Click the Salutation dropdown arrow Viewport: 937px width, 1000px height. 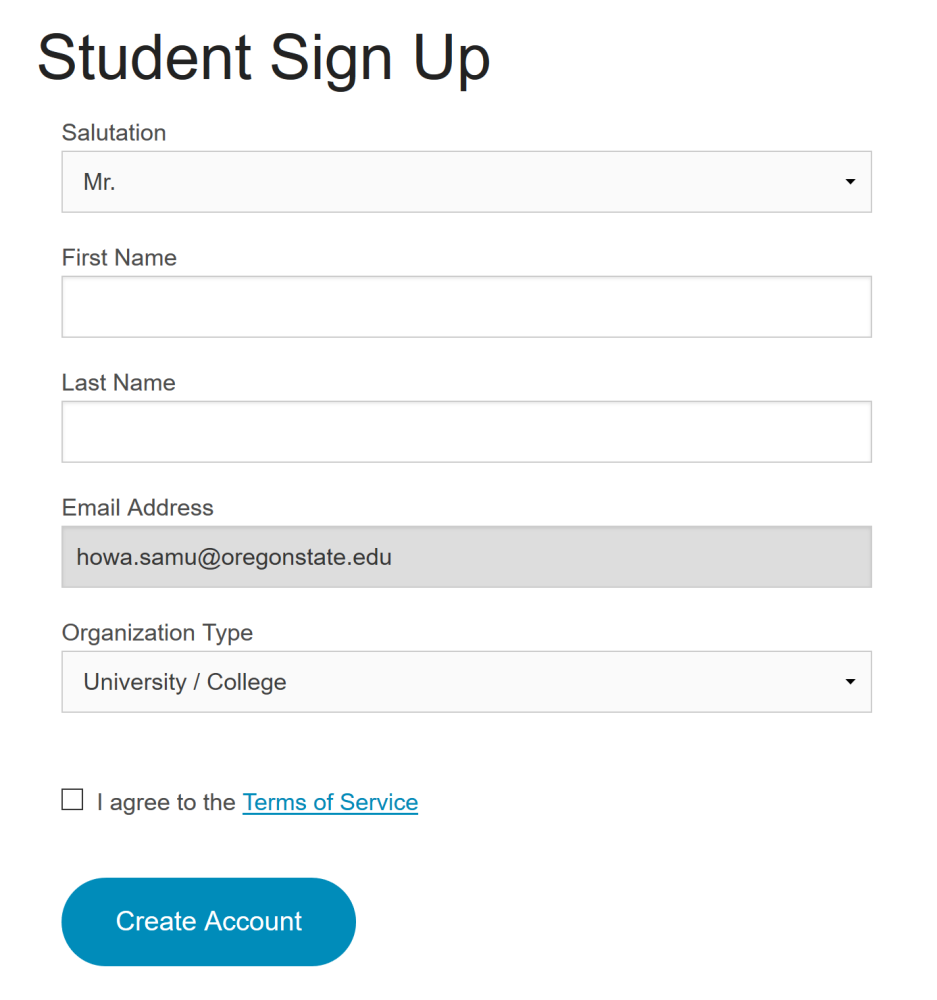pos(850,182)
